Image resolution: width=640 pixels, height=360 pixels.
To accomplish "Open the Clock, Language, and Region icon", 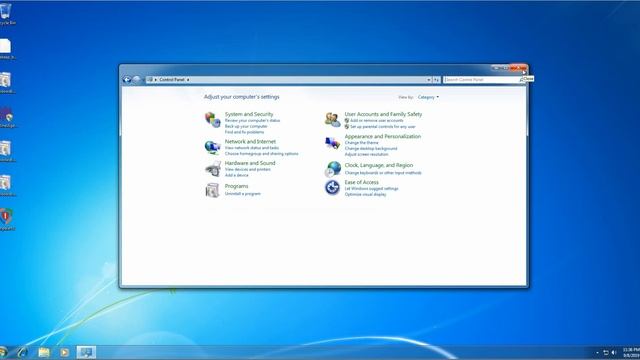I will pyautogui.click(x=333, y=169).
